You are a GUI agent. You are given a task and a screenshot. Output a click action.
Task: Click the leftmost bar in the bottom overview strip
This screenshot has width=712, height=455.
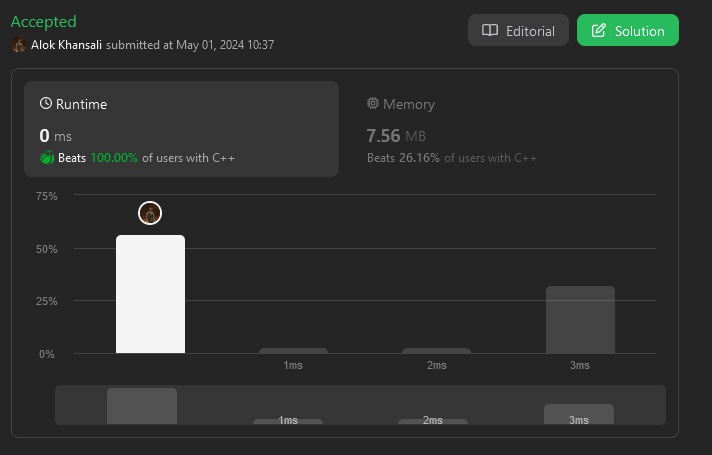[142, 406]
